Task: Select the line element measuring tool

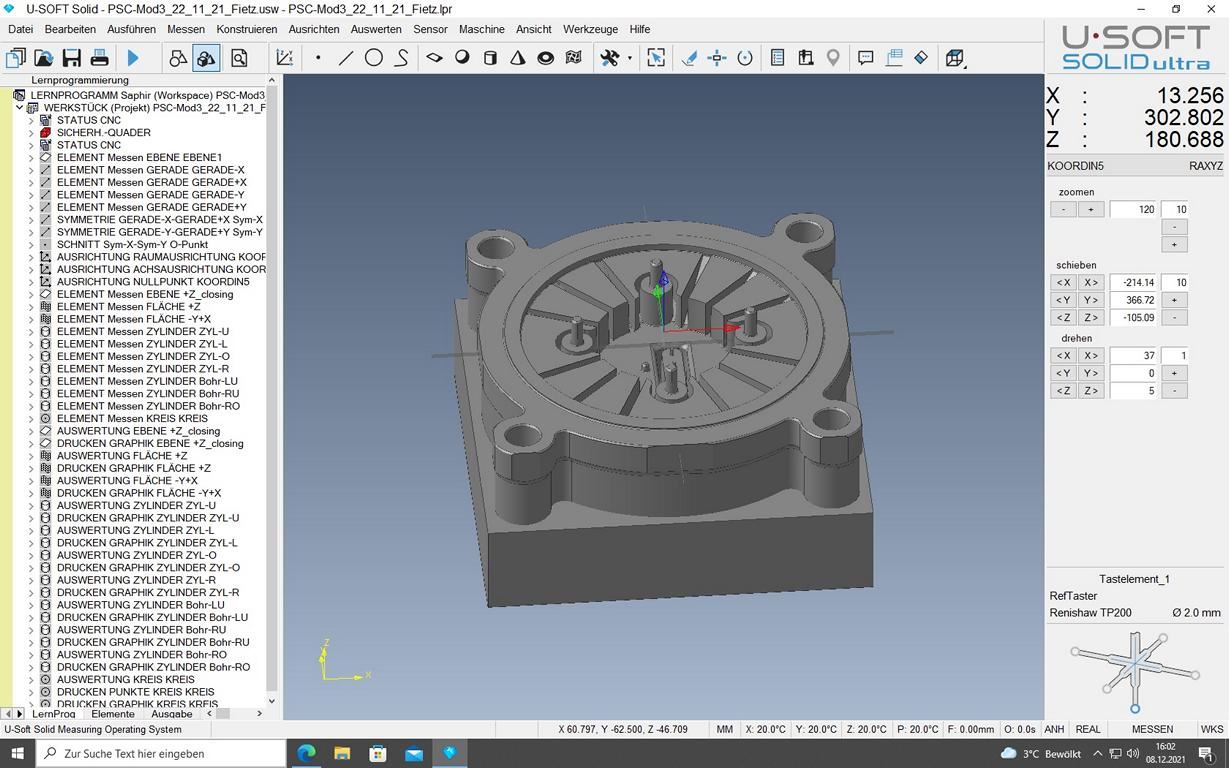Action: (x=346, y=58)
